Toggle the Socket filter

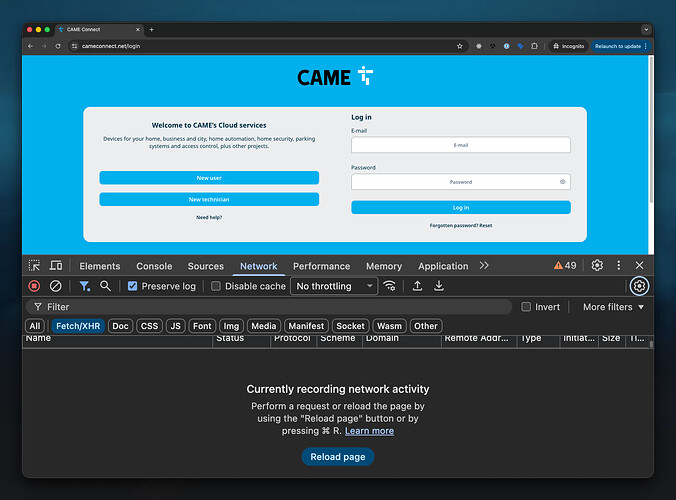click(351, 326)
